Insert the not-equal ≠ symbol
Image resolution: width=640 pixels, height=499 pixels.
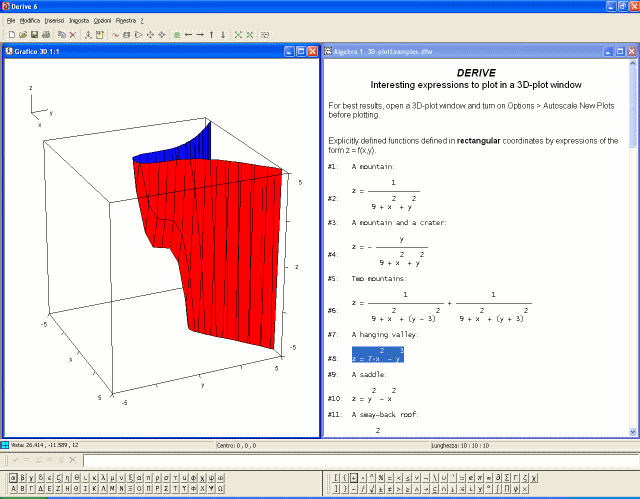390,488
